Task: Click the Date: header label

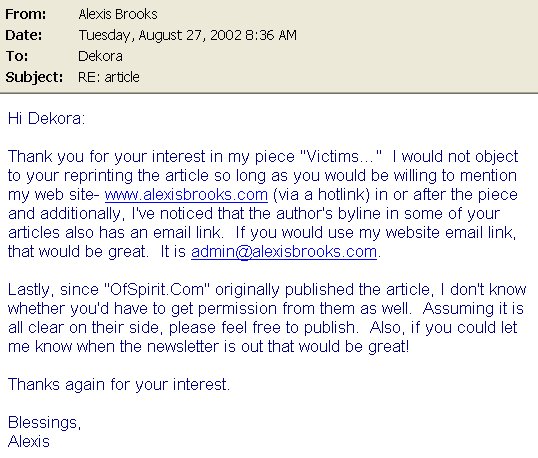Action: 24,35
